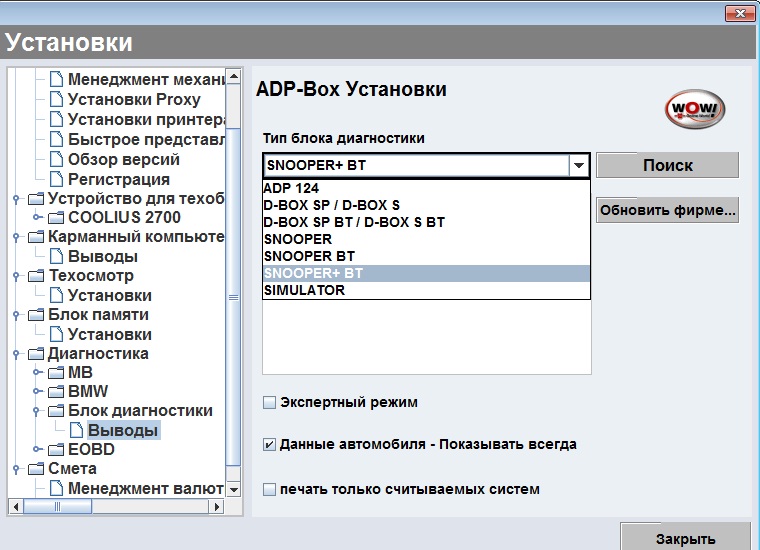The image size is (760, 550).
Task: Enable the Экспертный режим checkbox
Action: pyautogui.click(x=269, y=402)
